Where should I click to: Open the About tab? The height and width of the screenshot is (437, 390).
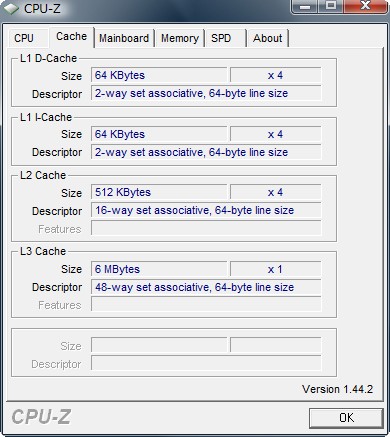(x=268, y=38)
